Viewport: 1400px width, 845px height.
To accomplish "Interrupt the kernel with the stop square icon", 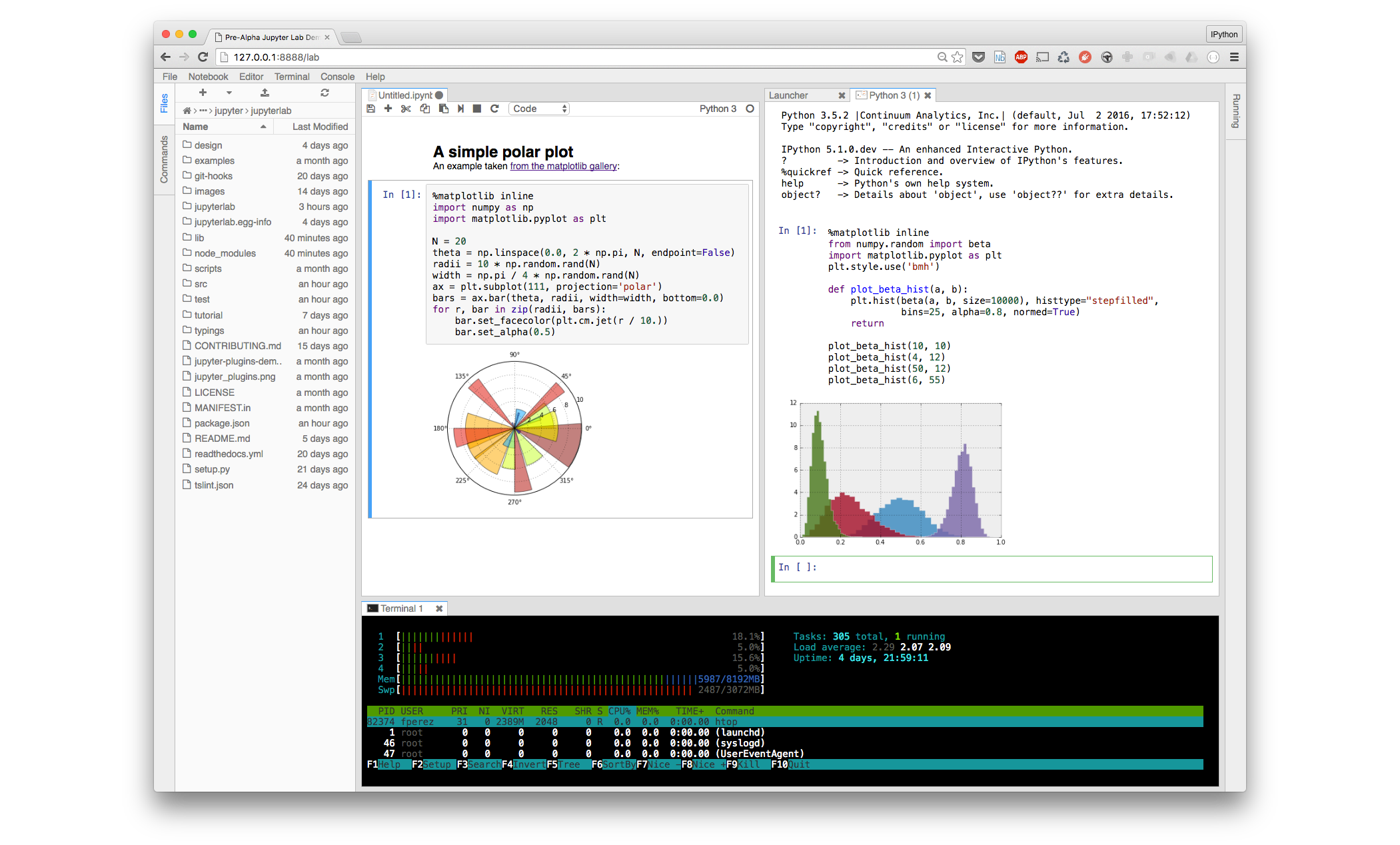I will pyautogui.click(x=477, y=109).
